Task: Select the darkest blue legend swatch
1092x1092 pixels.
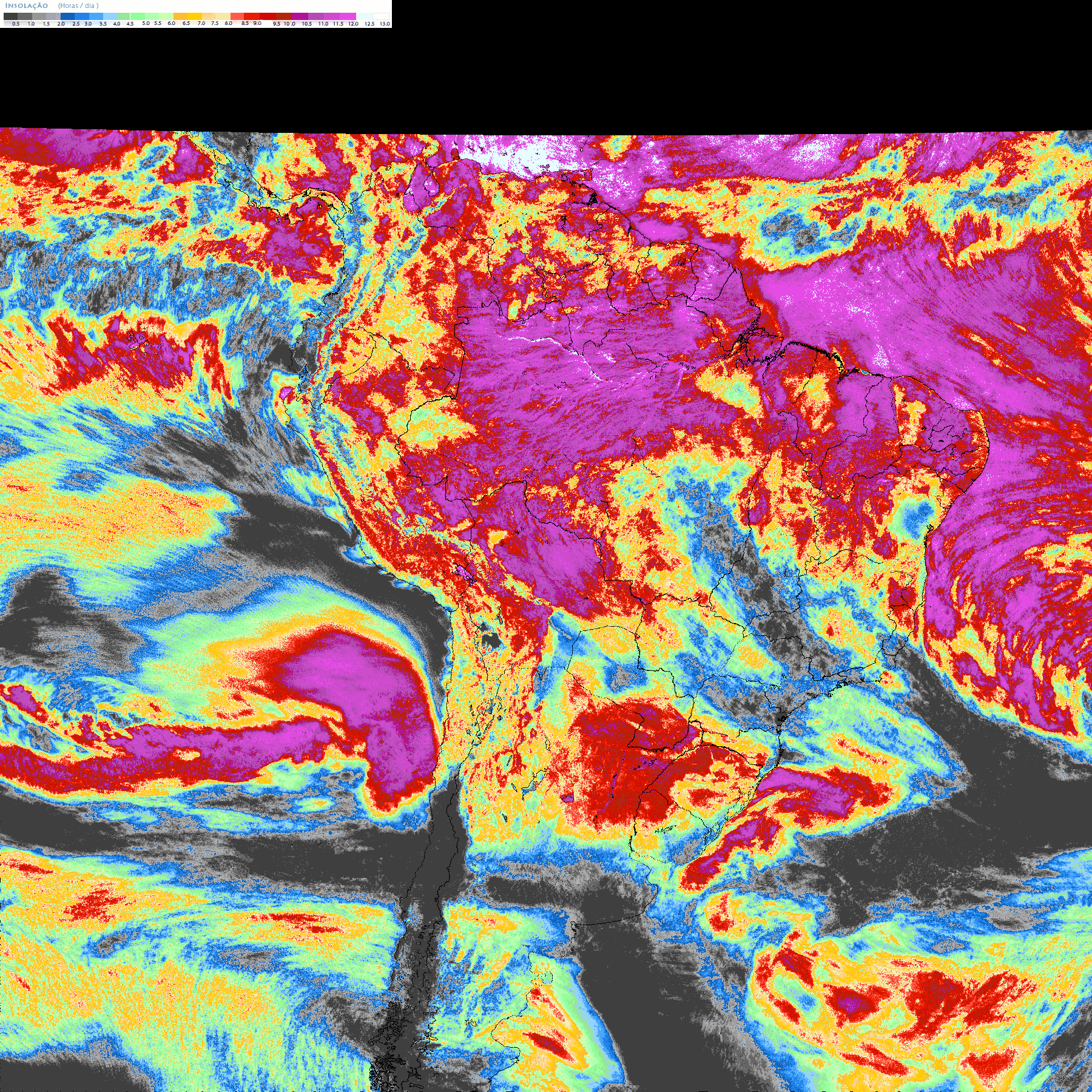Action: point(67,16)
